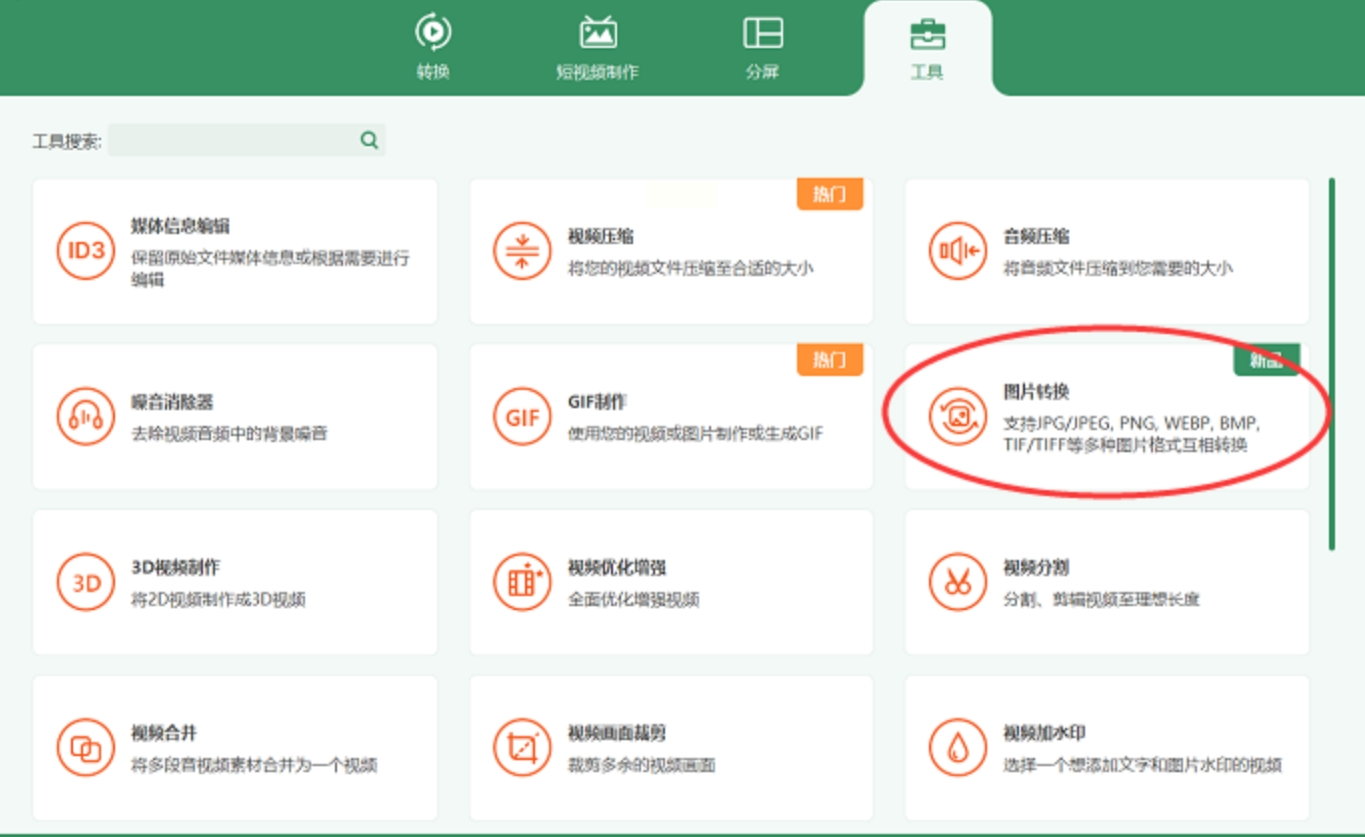Open 媒体信息编辑 tool title

[181, 226]
